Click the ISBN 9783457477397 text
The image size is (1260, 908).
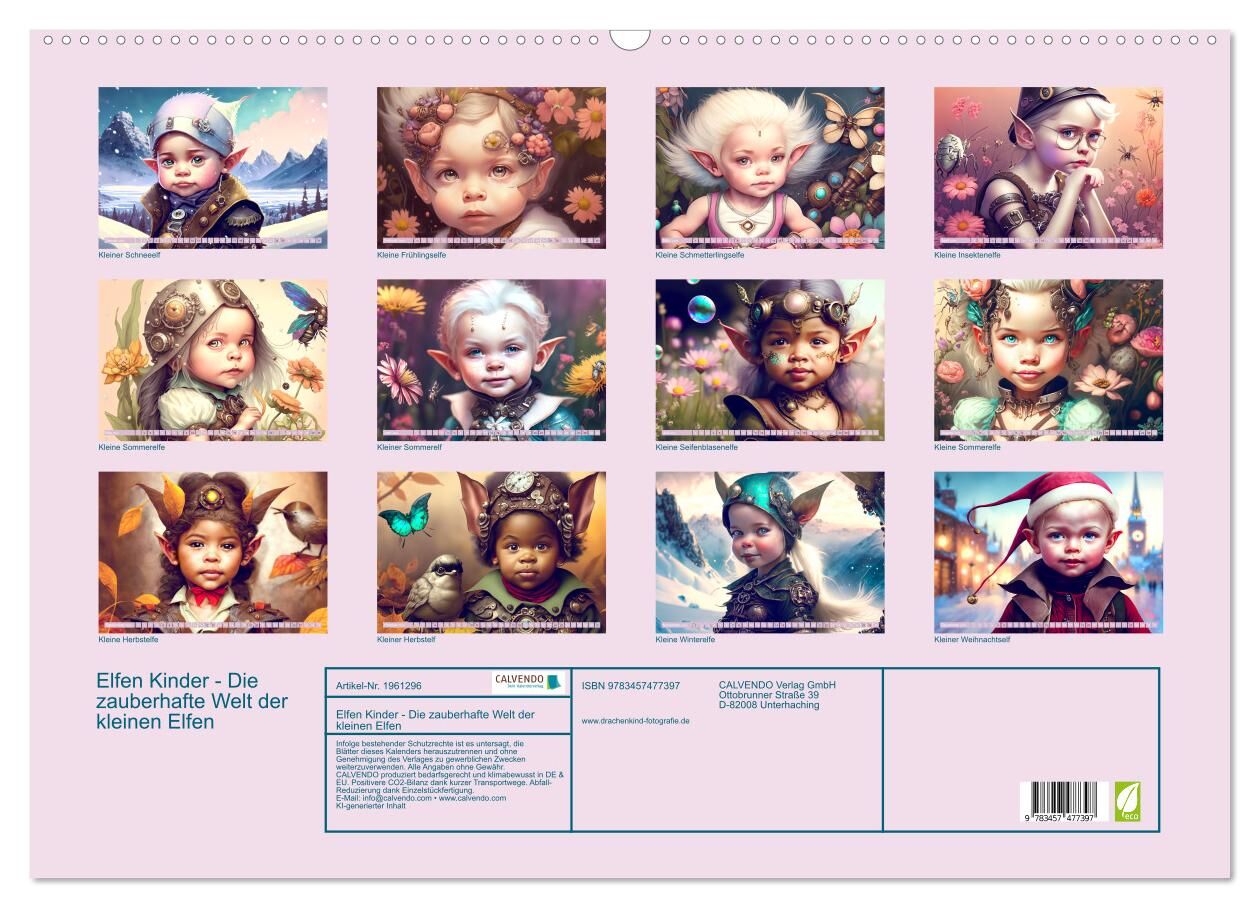coord(630,685)
